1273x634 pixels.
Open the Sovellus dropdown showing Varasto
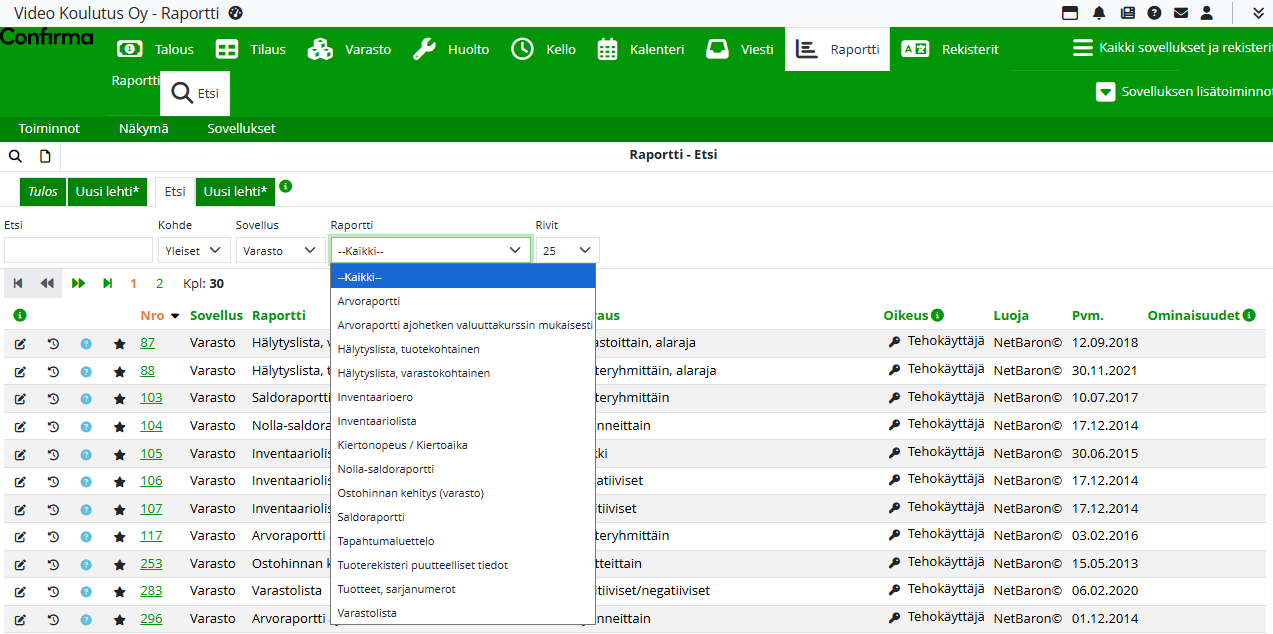pyautogui.click(x=279, y=251)
